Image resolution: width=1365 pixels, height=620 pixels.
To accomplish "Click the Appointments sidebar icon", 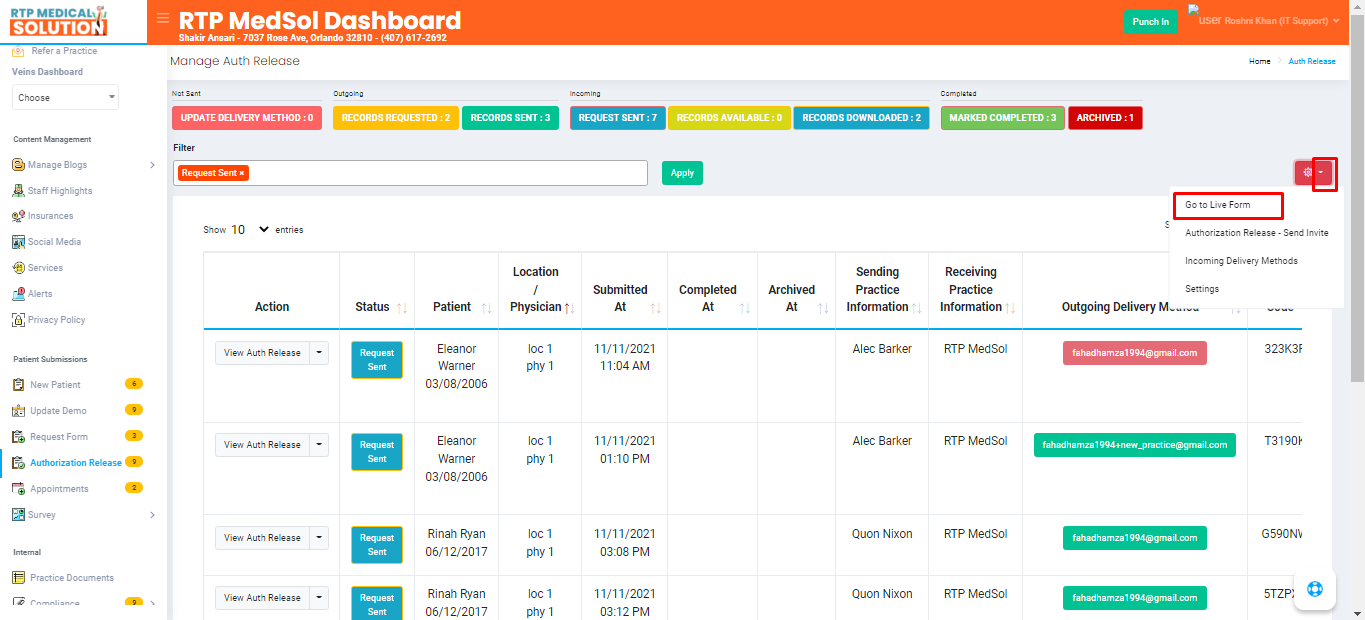I will point(18,489).
